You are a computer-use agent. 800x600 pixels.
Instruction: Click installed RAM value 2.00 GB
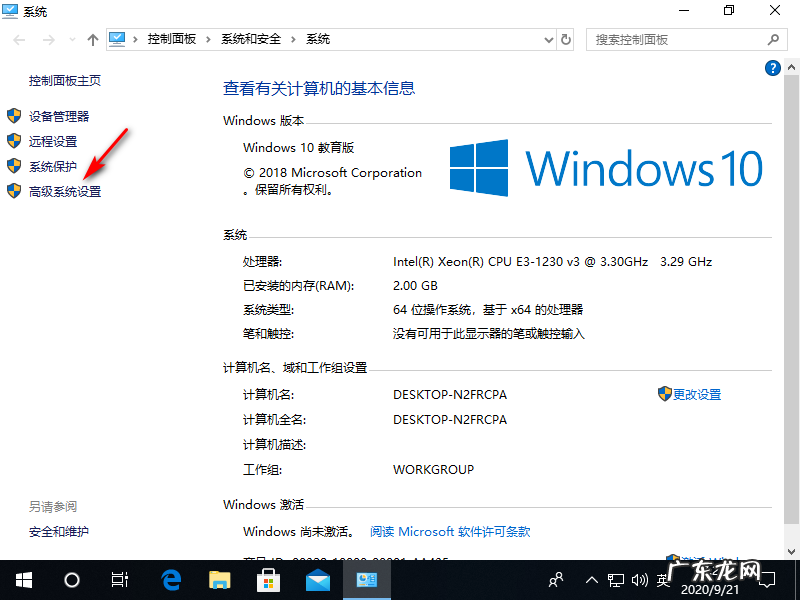[x=415, y=286]
